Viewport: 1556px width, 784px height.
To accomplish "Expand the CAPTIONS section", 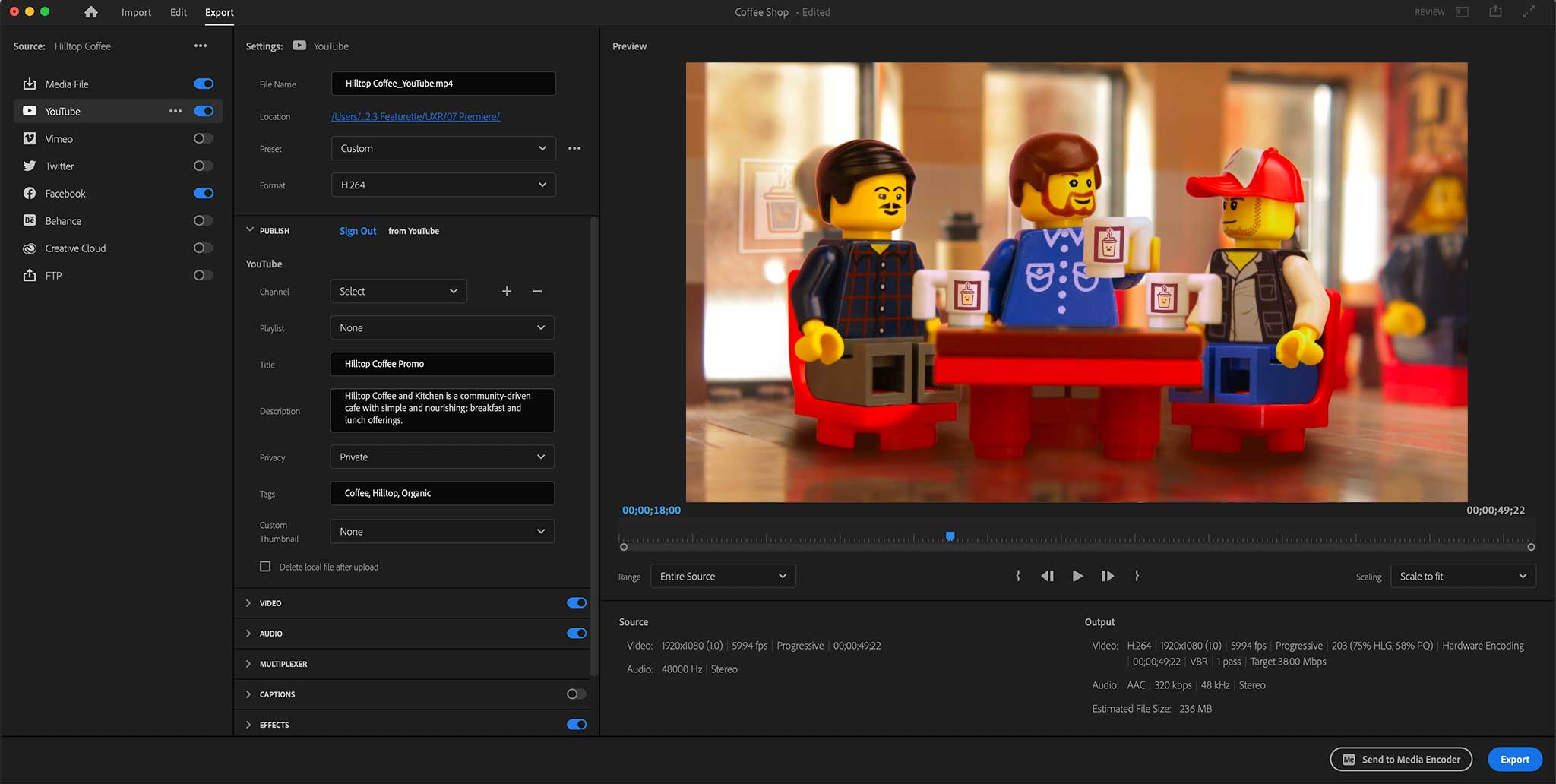I will [248, 694].
